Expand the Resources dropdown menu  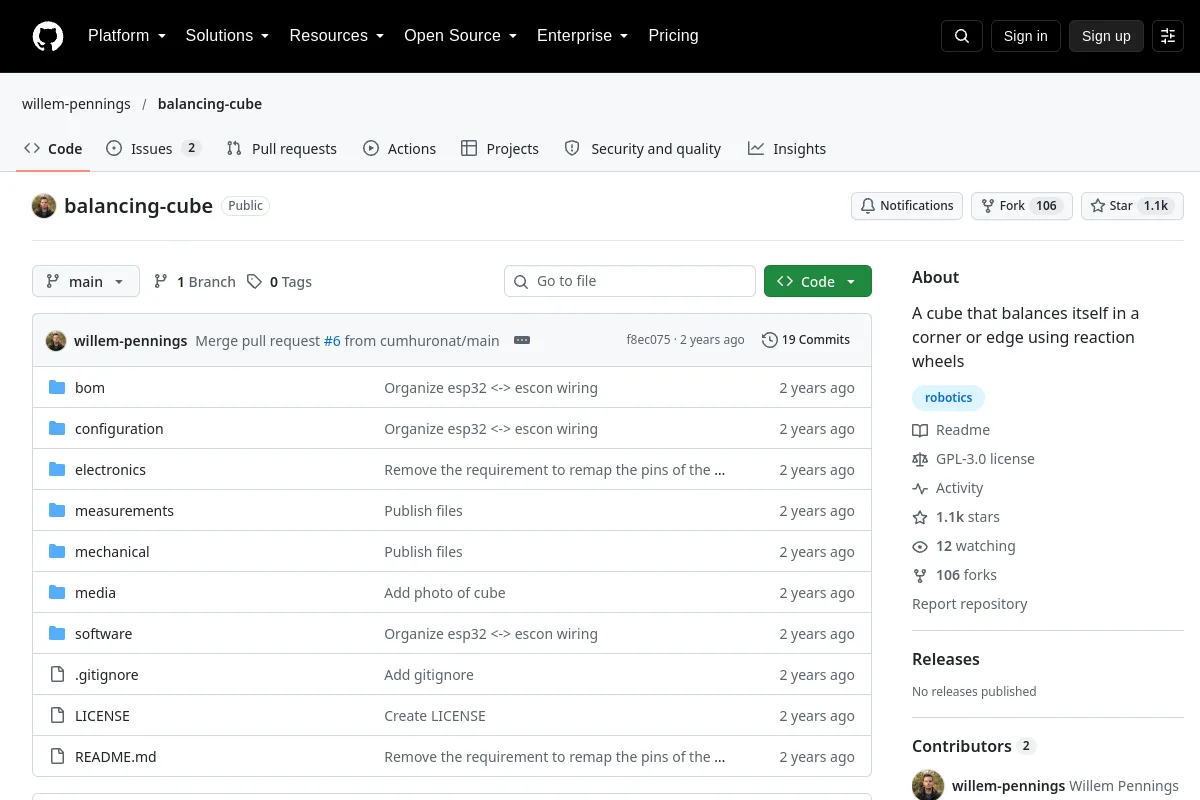pos(337,36)
